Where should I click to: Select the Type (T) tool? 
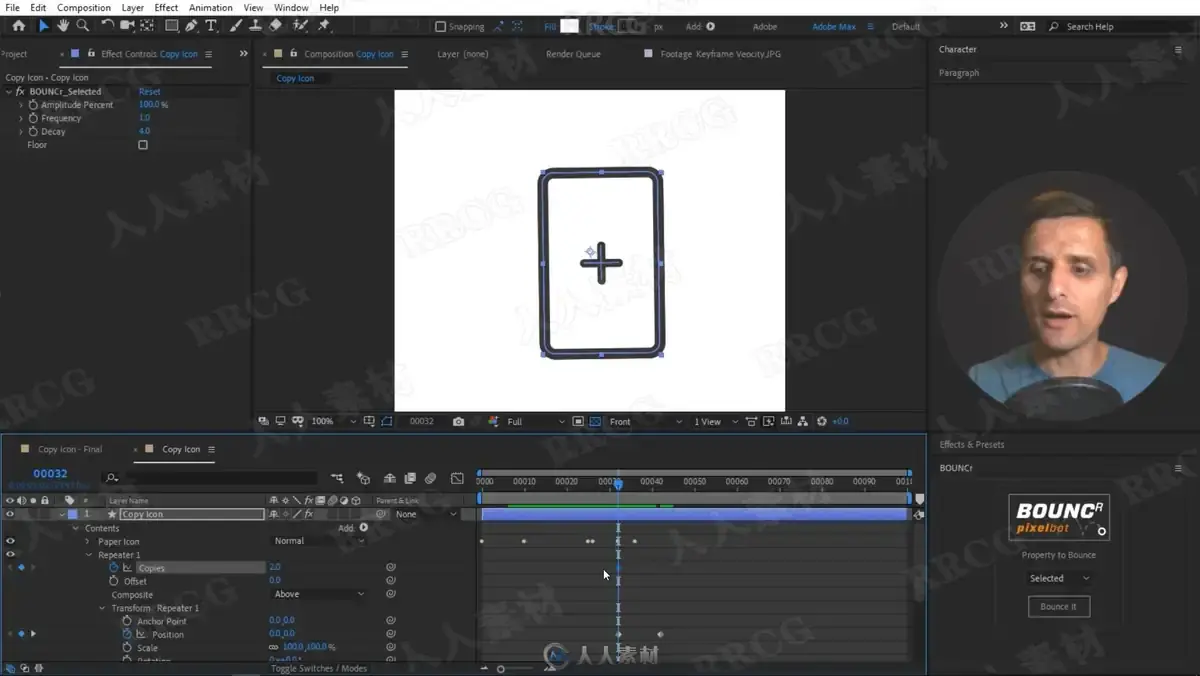point(211,26)
